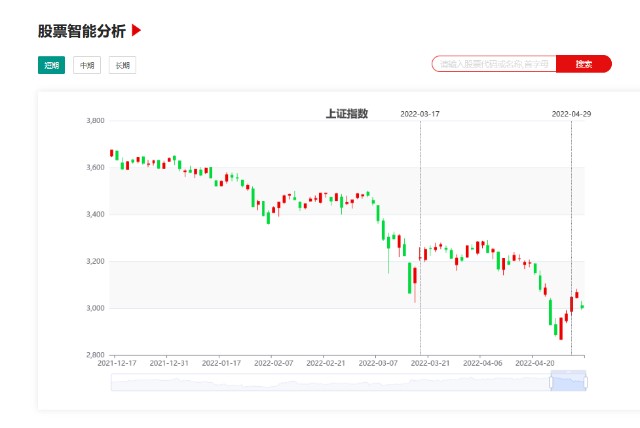Select the 短期 short-term tab
Viewport: 640px width, 428px height.
[51, 65]
